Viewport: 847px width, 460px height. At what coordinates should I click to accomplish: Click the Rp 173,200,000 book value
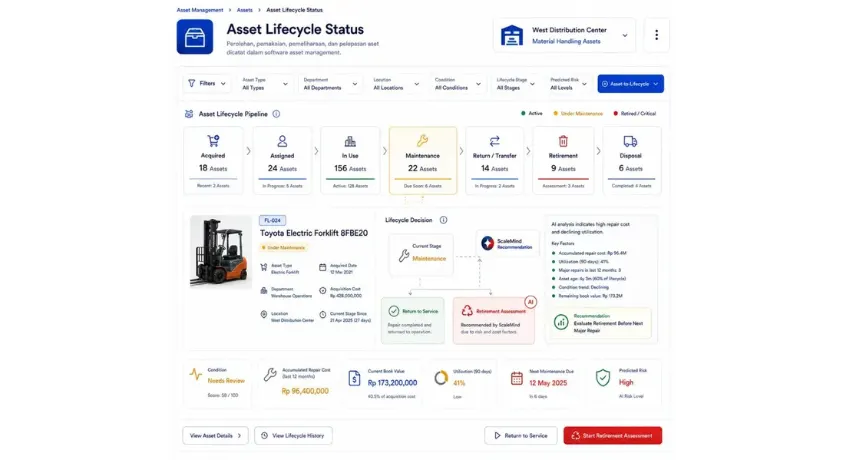coord(392,383)
